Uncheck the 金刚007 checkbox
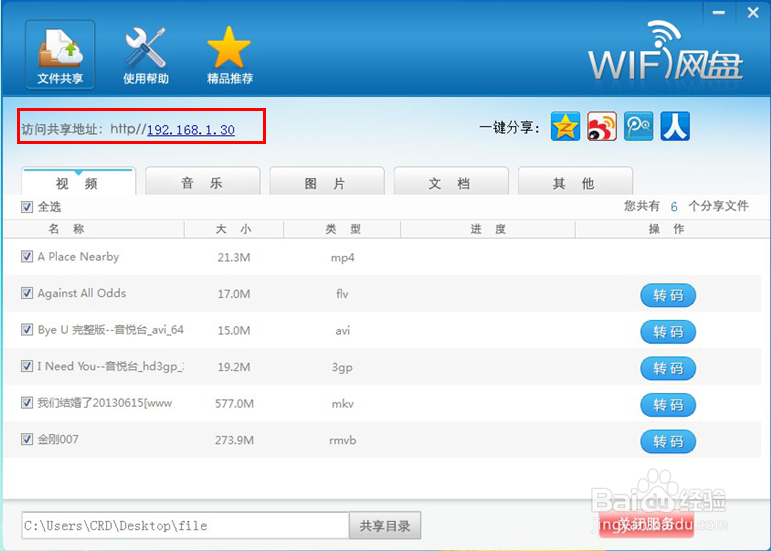This screenshot has height=551, width=771. pos(27,439)
